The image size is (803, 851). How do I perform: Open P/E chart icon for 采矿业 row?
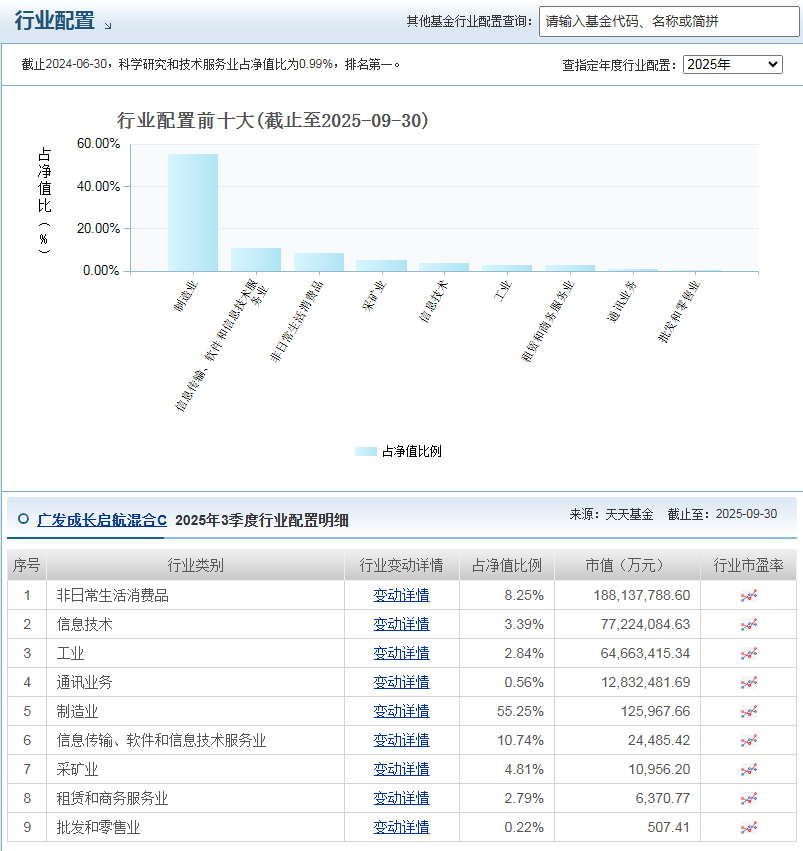[x=748, y=770]
